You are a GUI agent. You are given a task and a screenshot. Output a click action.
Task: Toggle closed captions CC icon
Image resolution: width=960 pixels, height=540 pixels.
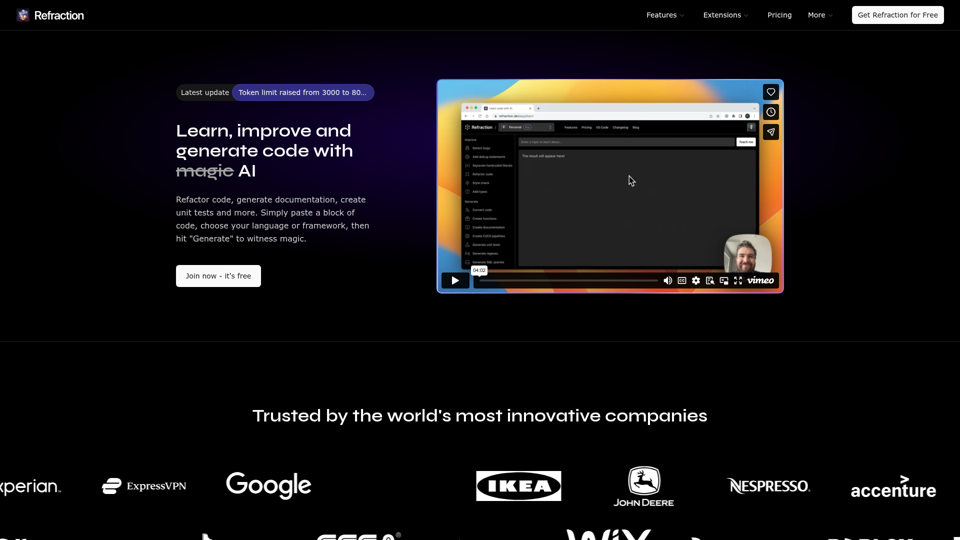681,280
